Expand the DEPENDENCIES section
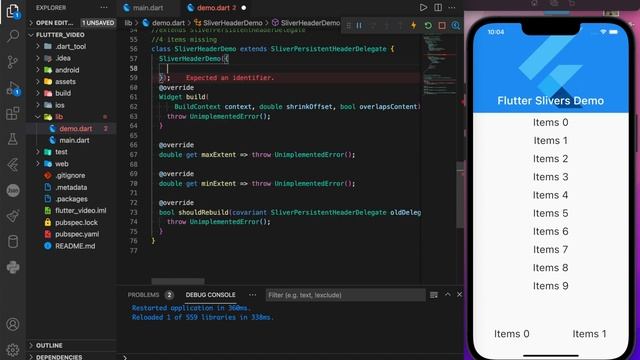The width and height of the screenshot is (640, 360). [x=72, y=357]
